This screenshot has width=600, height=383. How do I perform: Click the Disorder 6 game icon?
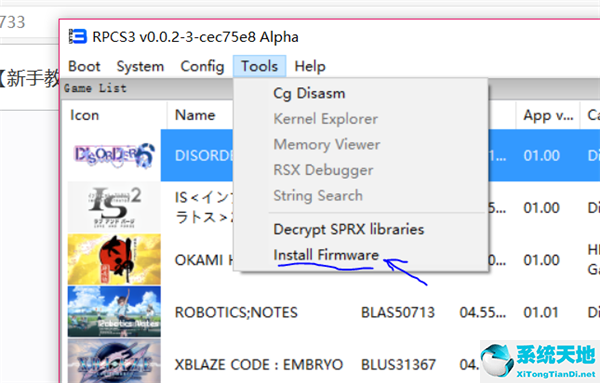click(x=114, y=155)
